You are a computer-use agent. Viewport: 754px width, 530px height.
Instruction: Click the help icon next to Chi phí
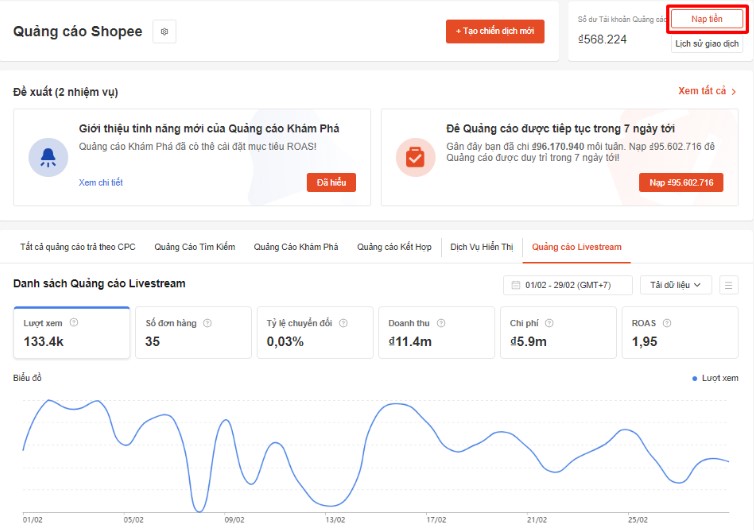point(549,323)
